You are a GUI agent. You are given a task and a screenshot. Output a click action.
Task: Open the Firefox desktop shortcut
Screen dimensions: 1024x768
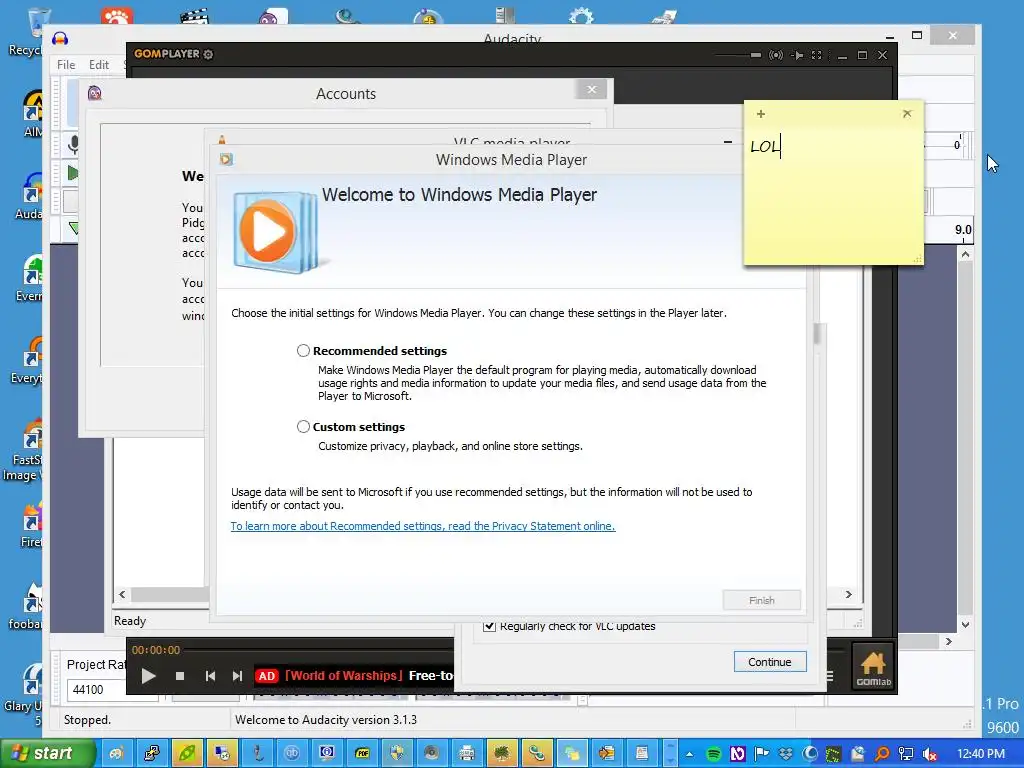(x=30, y=524)
